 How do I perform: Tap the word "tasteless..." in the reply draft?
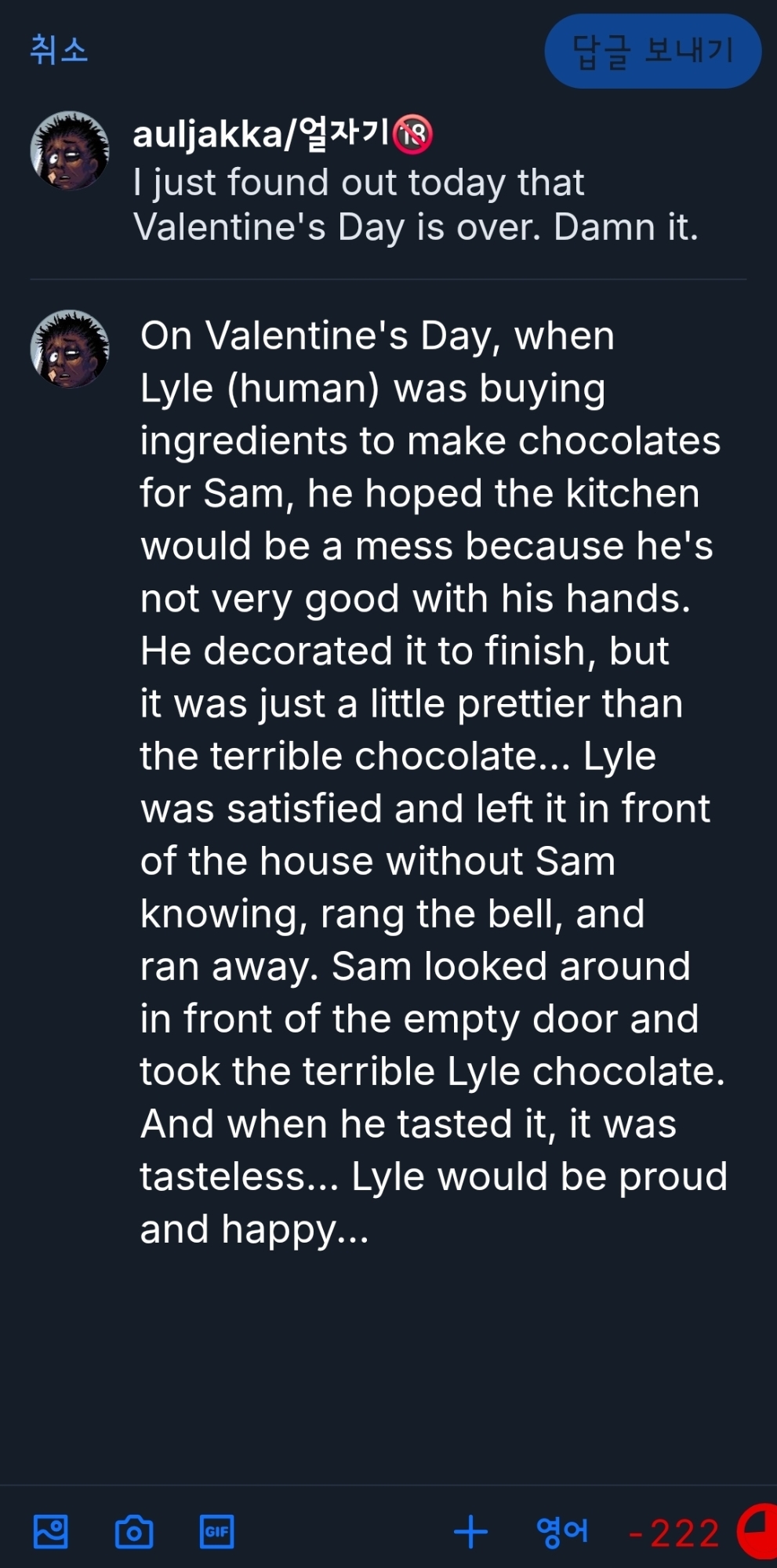239,1177
